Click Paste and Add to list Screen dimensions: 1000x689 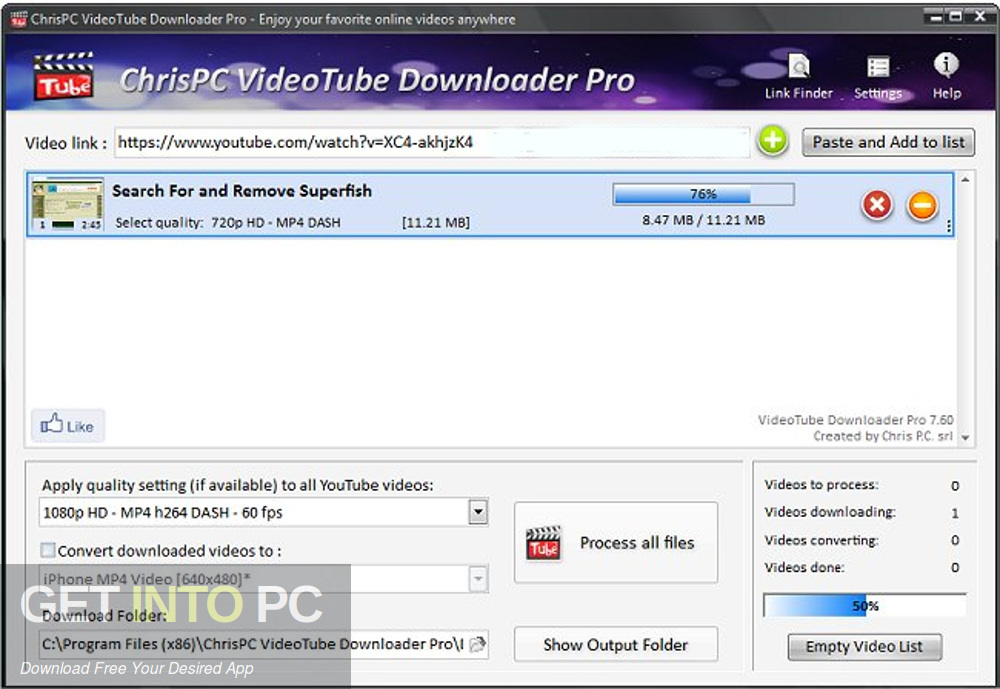[x=888, y=142]
